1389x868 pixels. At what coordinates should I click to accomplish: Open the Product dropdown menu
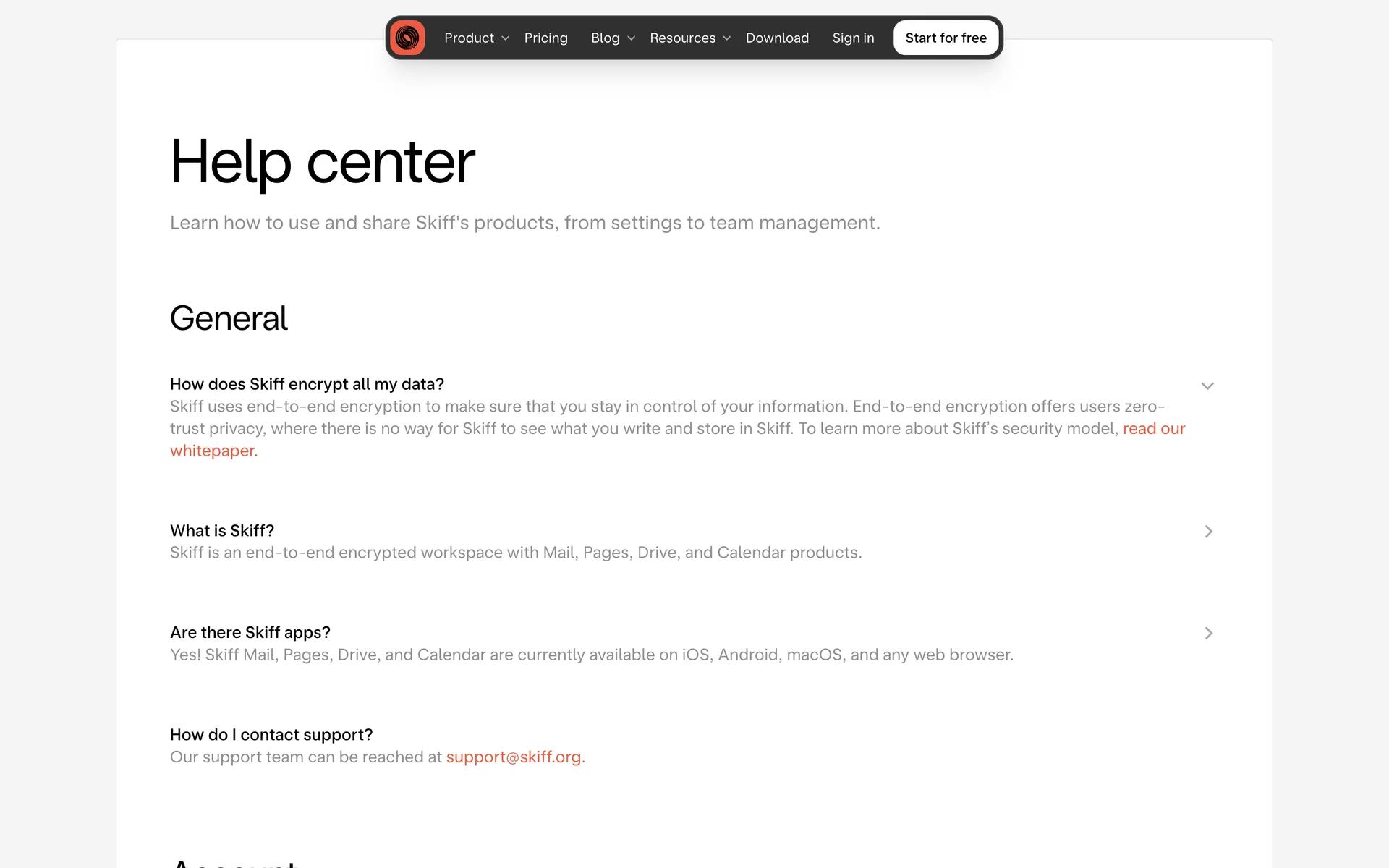click(x=469, y=38)
